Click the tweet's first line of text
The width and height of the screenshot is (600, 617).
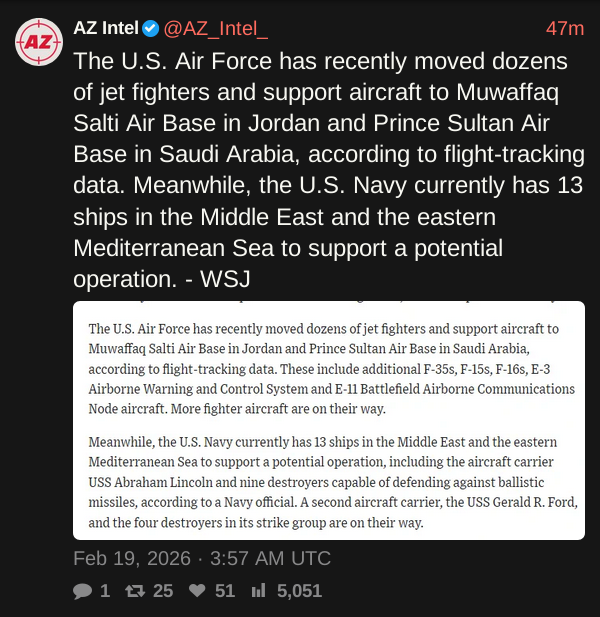tap(320, 62)
